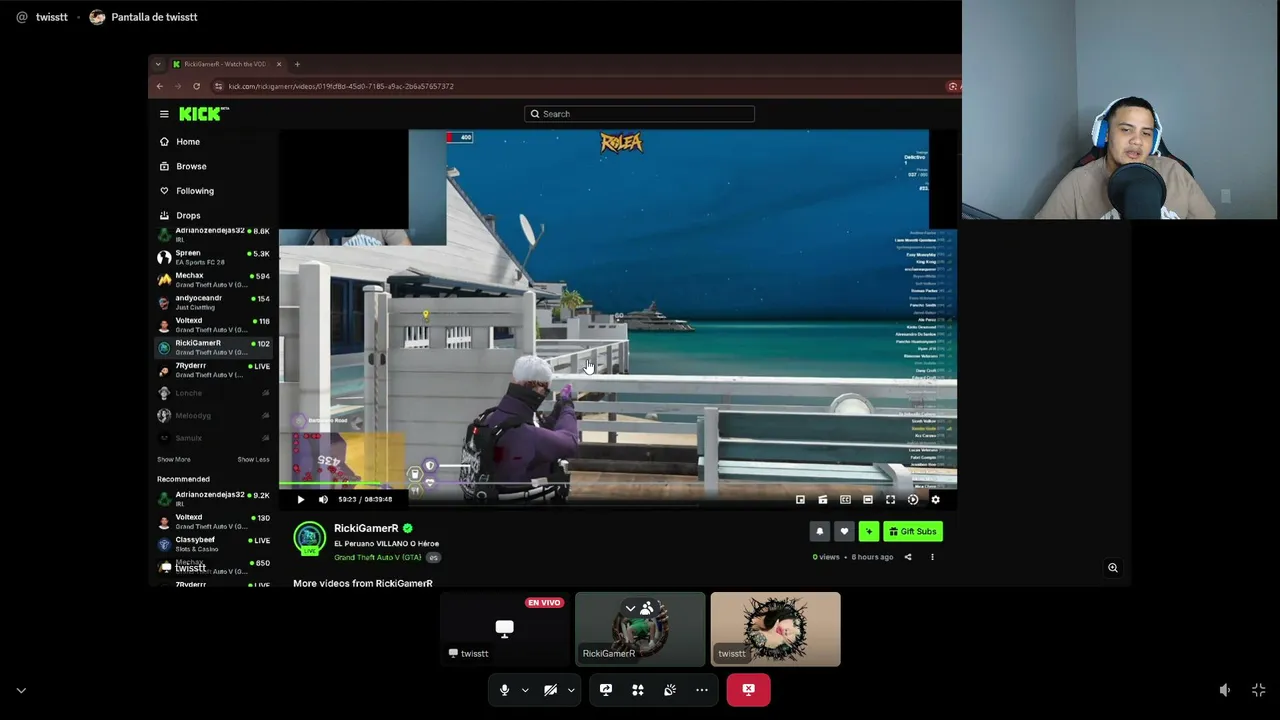The width and height of the screenshot is (1280, 720).
Task: Open video player settings gear
Action: pos(935,500)
